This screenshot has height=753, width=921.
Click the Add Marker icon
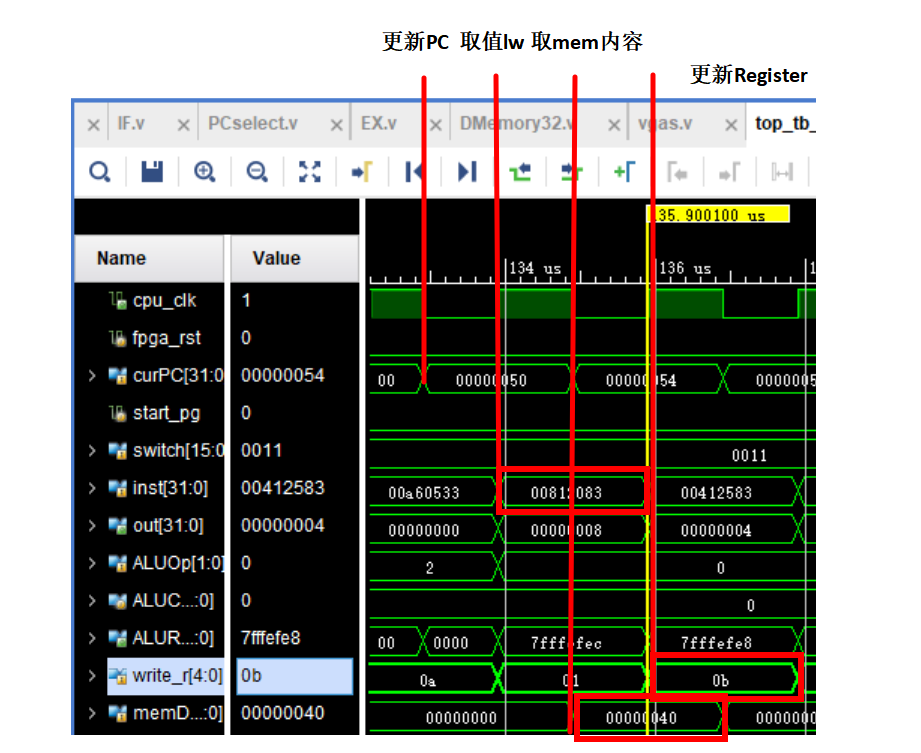click(624, 172)
